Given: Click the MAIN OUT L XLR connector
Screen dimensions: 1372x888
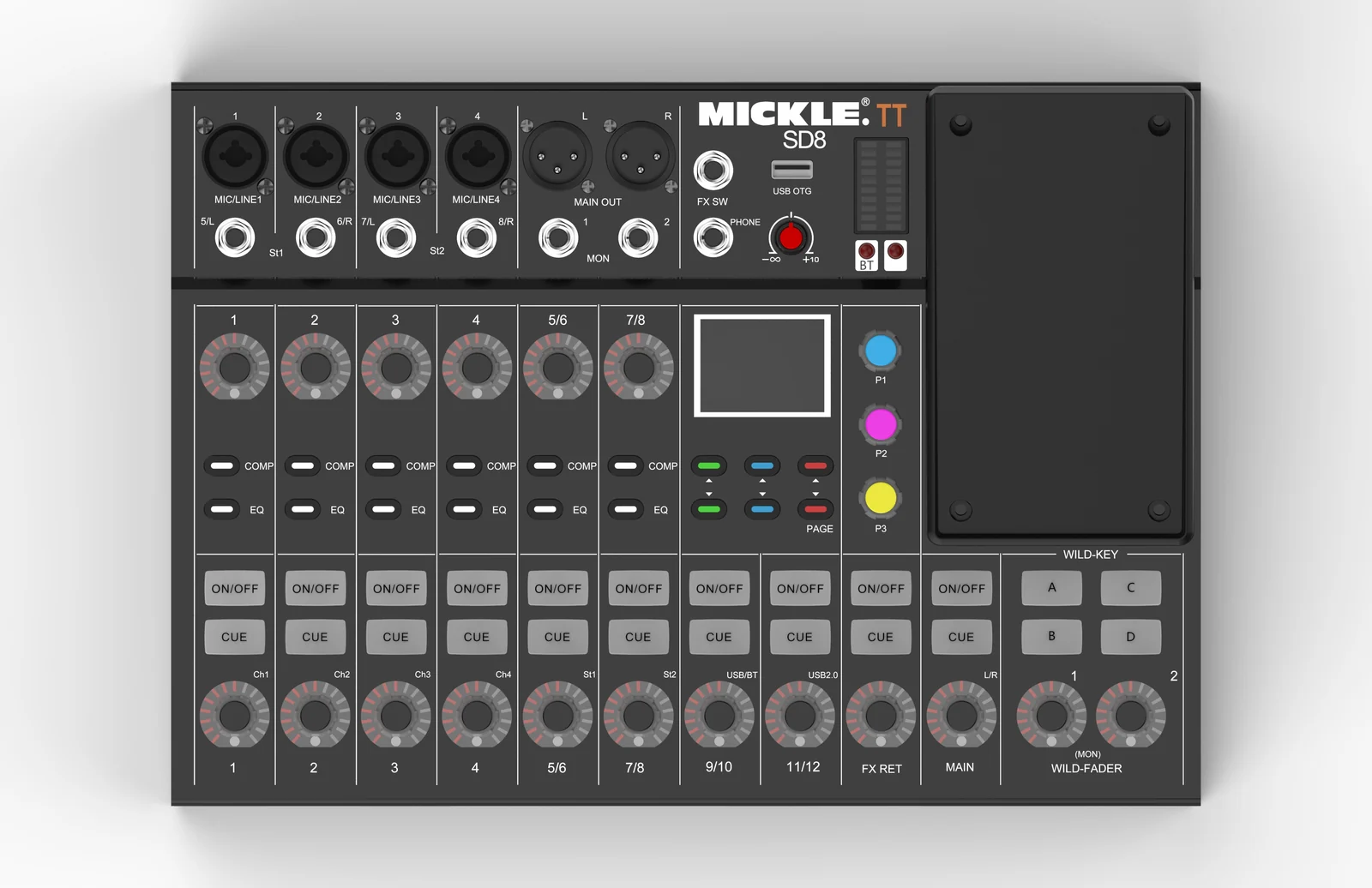Looking at the screenshot, I should pyautogui.click(x=557, y=156).
